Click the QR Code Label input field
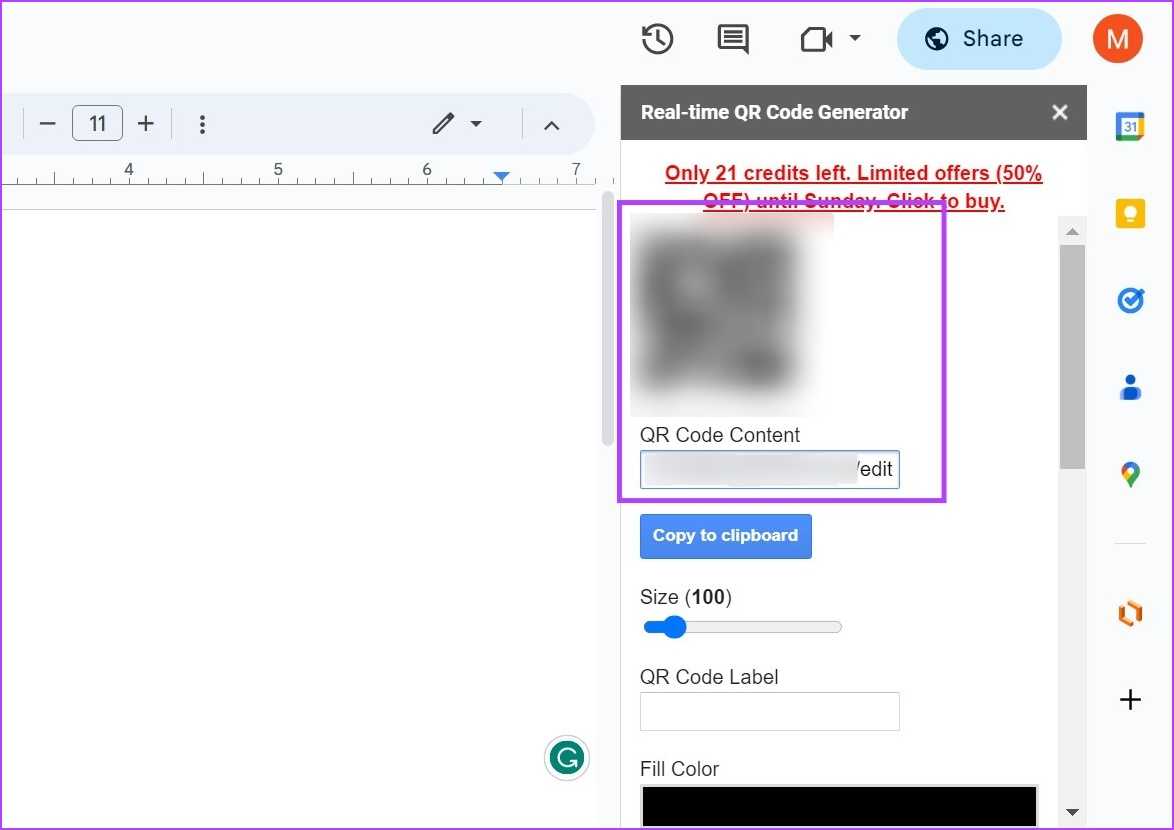Image resolution: width=1174 pixels, height=830 pixels. (x=769, y=711)
